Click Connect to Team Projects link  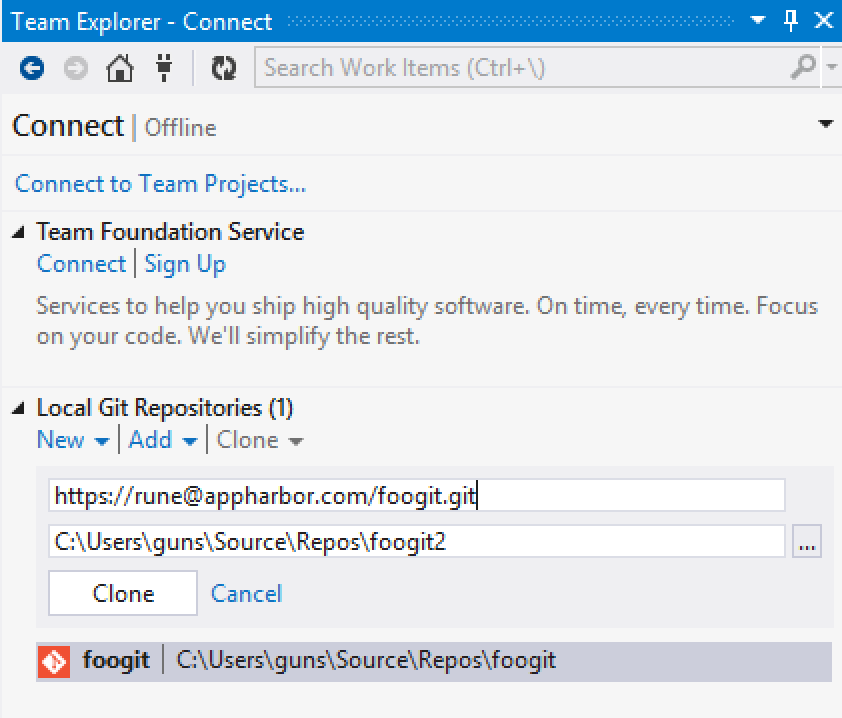click(x=161, y=184)
